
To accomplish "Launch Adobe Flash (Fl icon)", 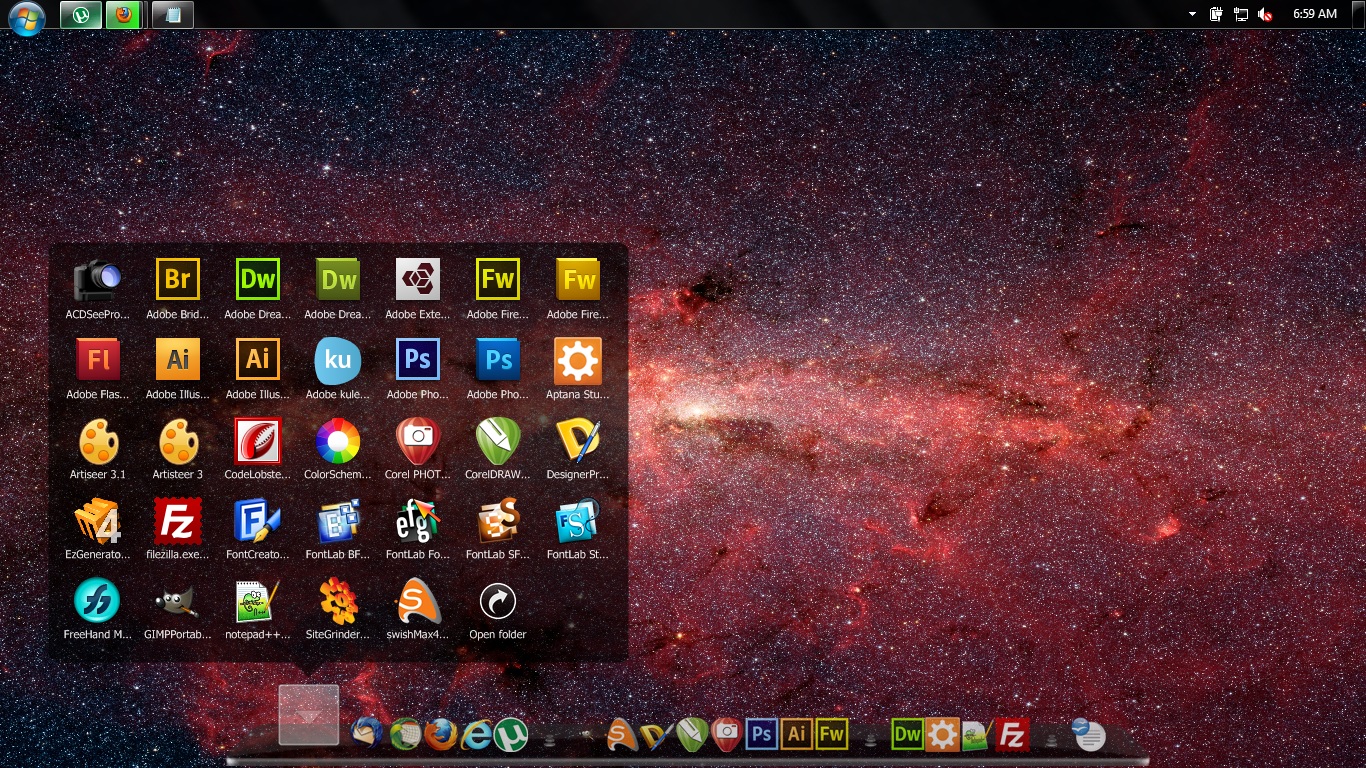I will pyautogui.click(x=98, y=360).
